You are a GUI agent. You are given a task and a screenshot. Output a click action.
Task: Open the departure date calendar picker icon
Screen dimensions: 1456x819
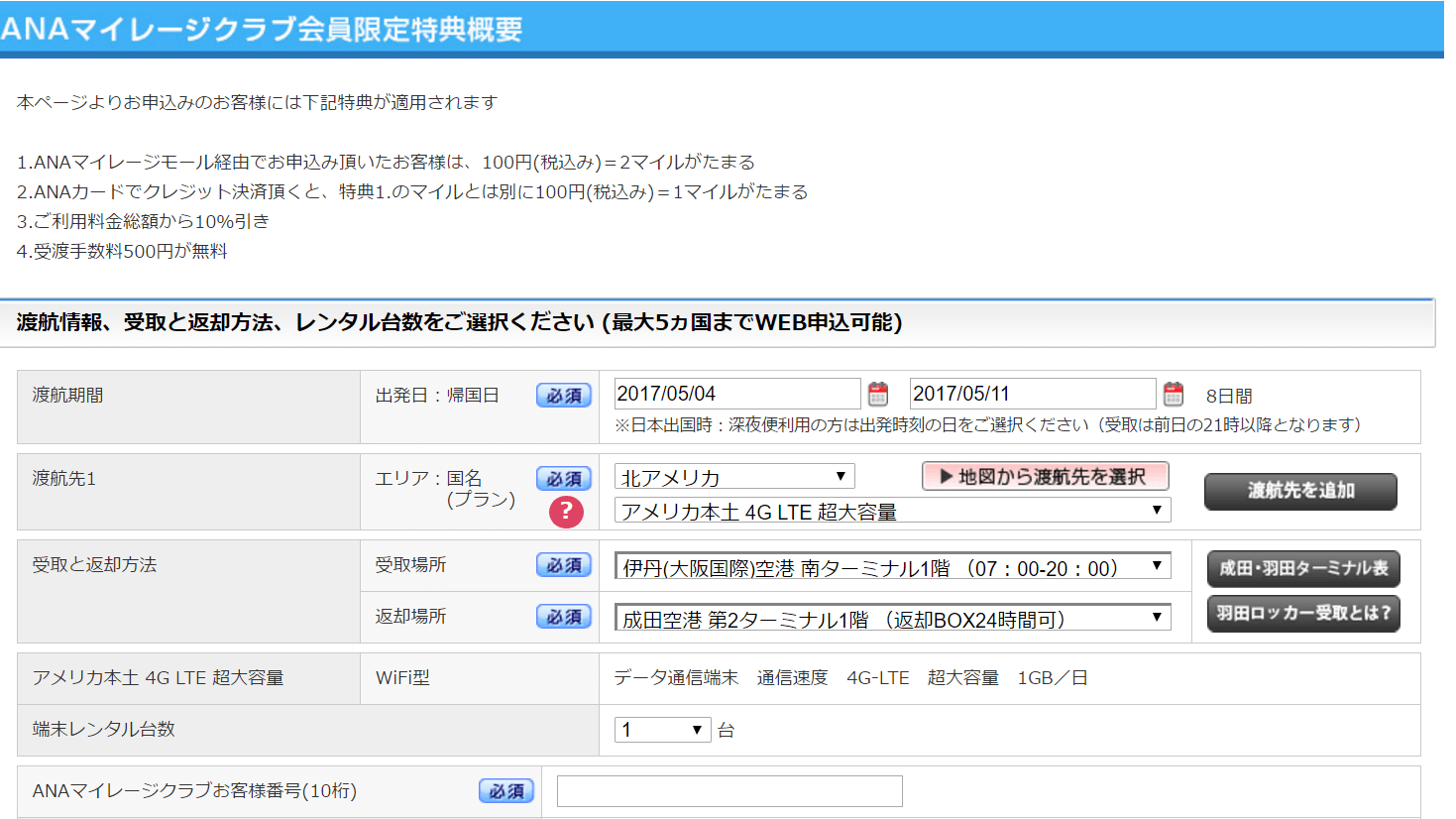[878, 395]
